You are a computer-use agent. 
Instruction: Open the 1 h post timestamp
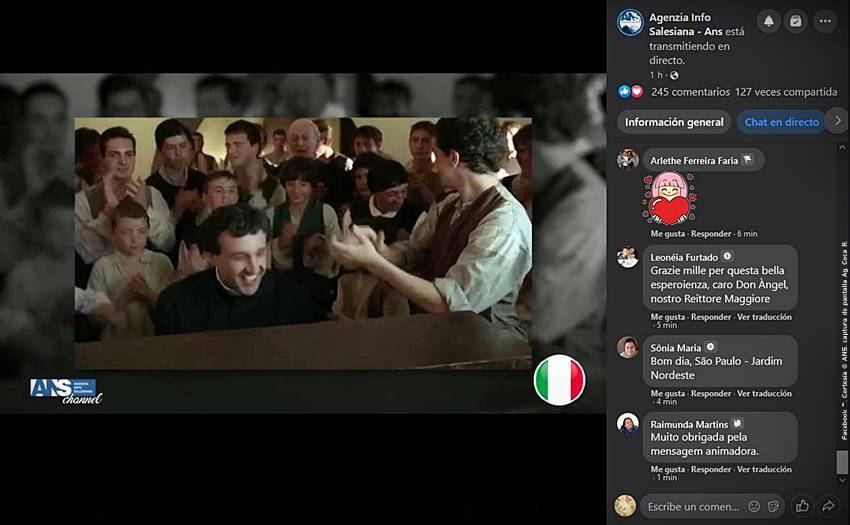656,75
